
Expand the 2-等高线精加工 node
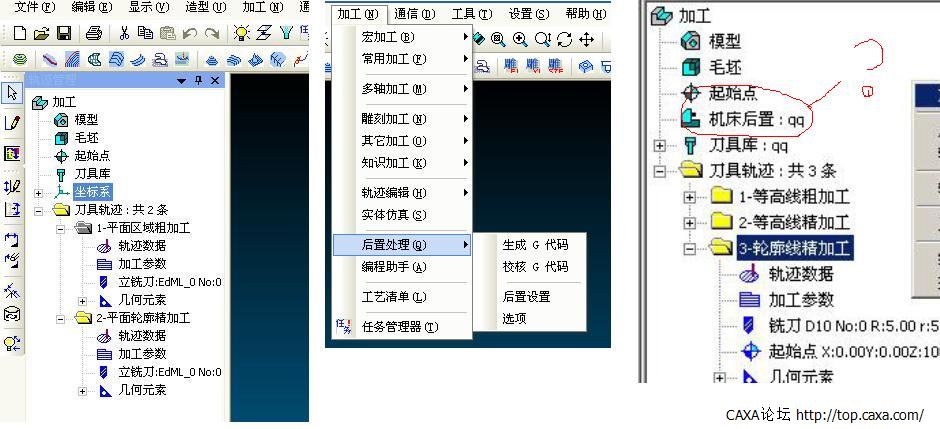coord(689,223)
